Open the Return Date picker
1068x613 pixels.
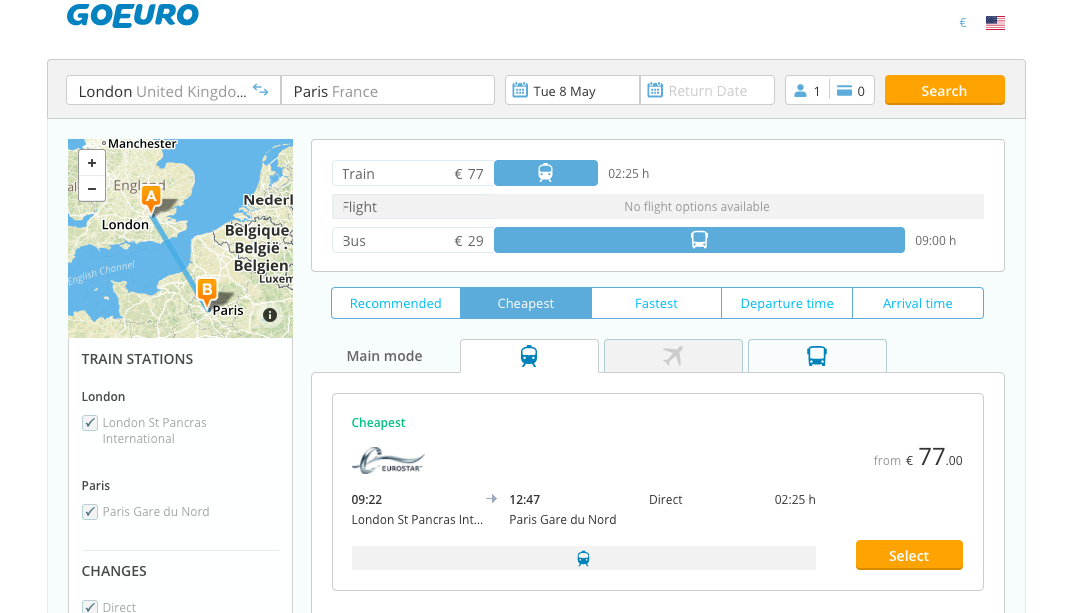point(707,91)
